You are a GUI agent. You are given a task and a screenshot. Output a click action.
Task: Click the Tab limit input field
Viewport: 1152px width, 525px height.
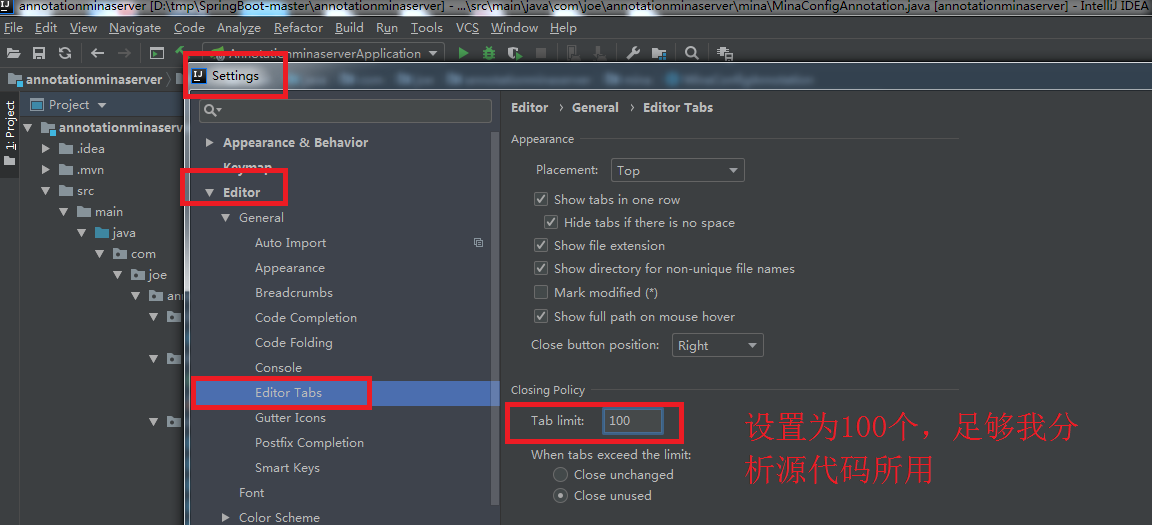[x=633, y=421]
